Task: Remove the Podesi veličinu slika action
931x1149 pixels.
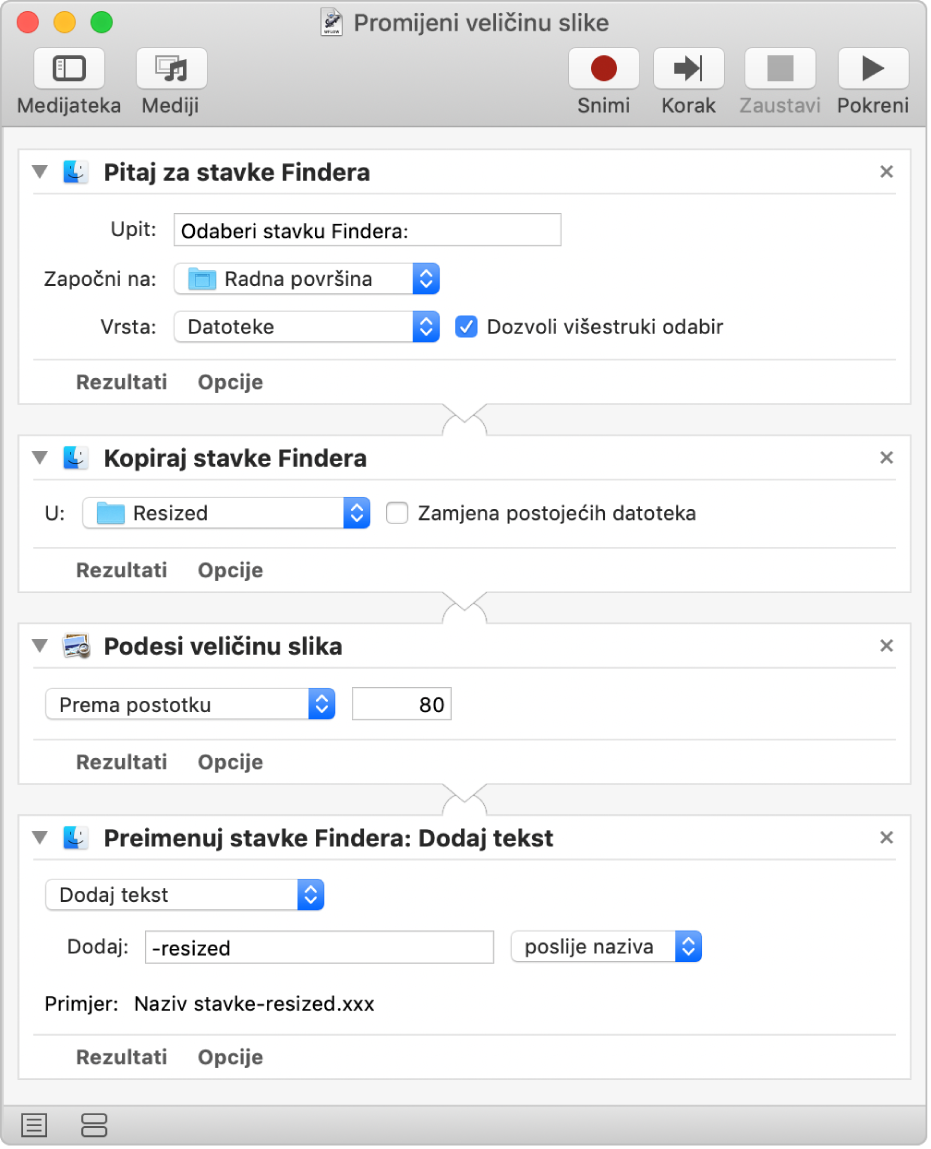Action: 886,647
